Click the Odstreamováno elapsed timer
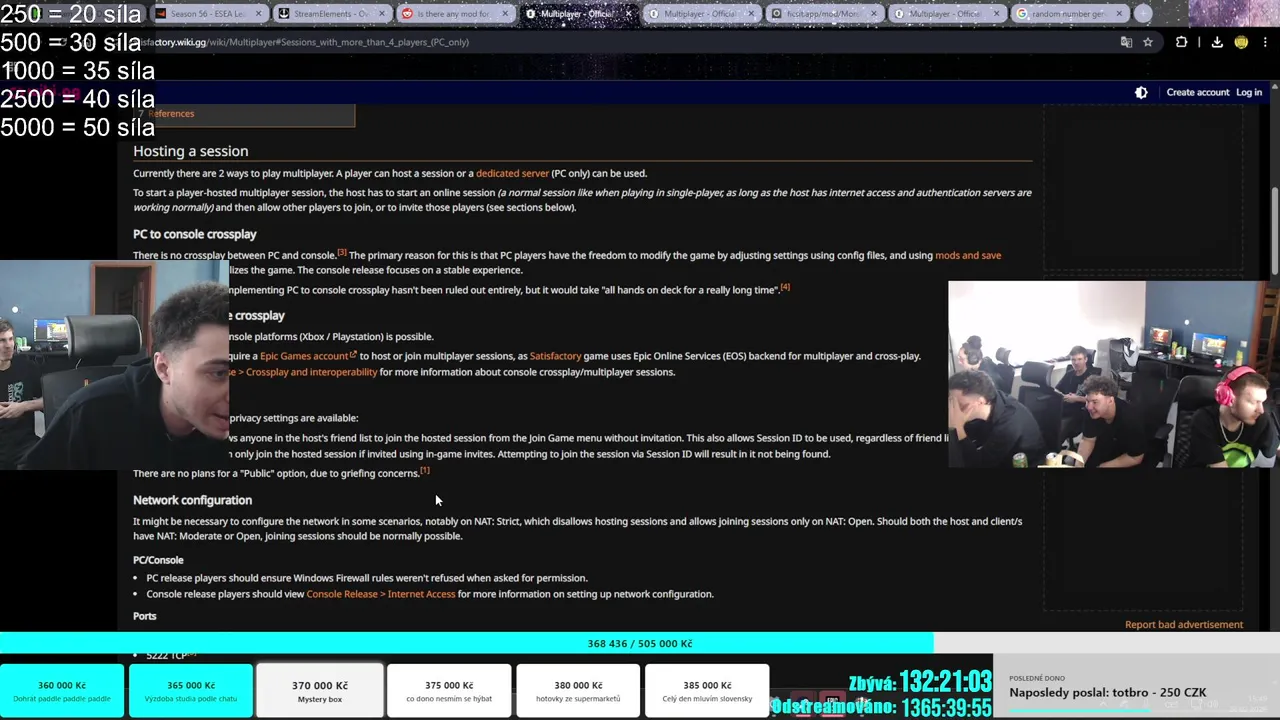 coord(881,707)
